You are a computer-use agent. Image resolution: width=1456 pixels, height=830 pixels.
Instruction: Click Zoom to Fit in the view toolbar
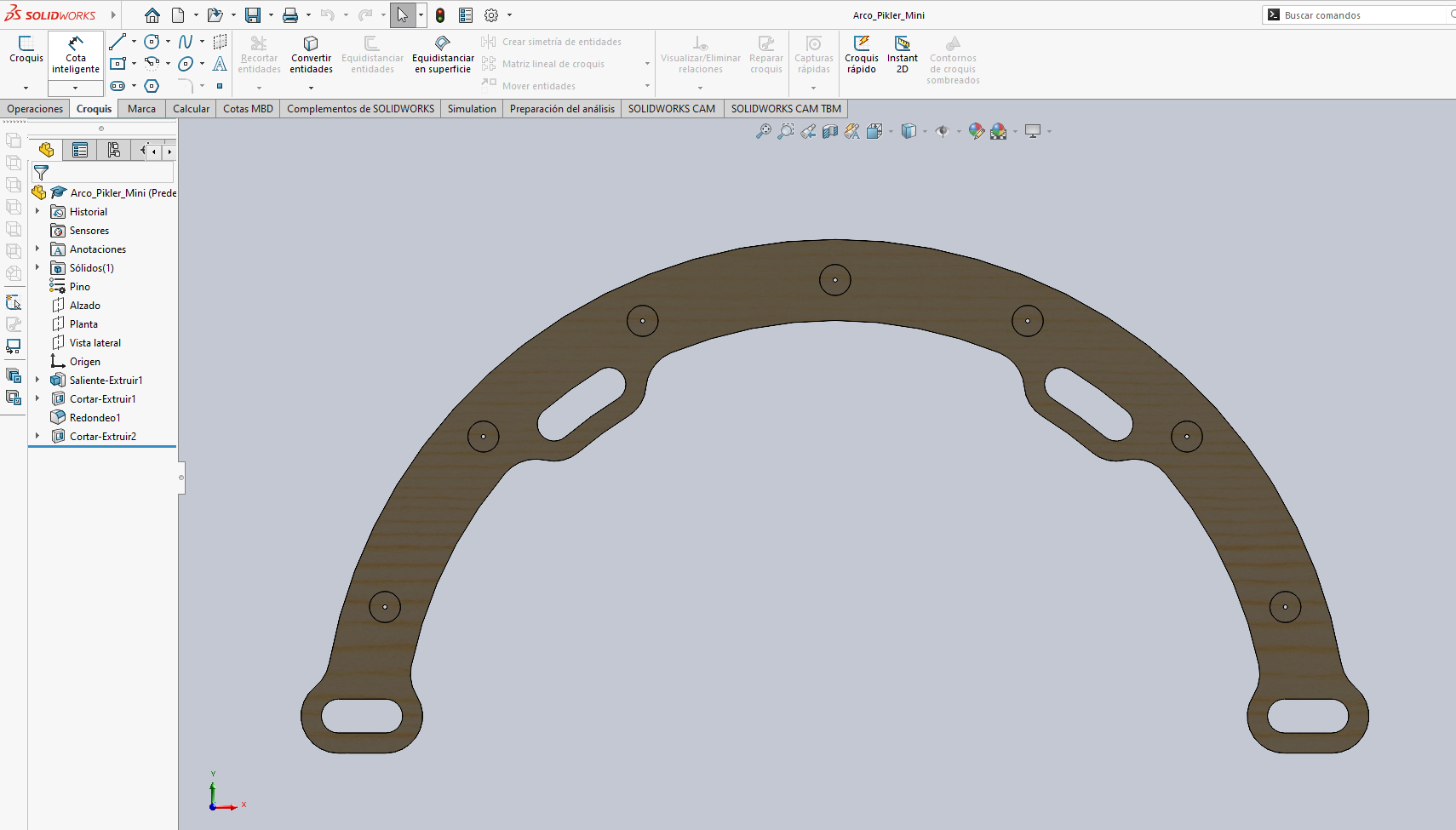tap(760, 131)
